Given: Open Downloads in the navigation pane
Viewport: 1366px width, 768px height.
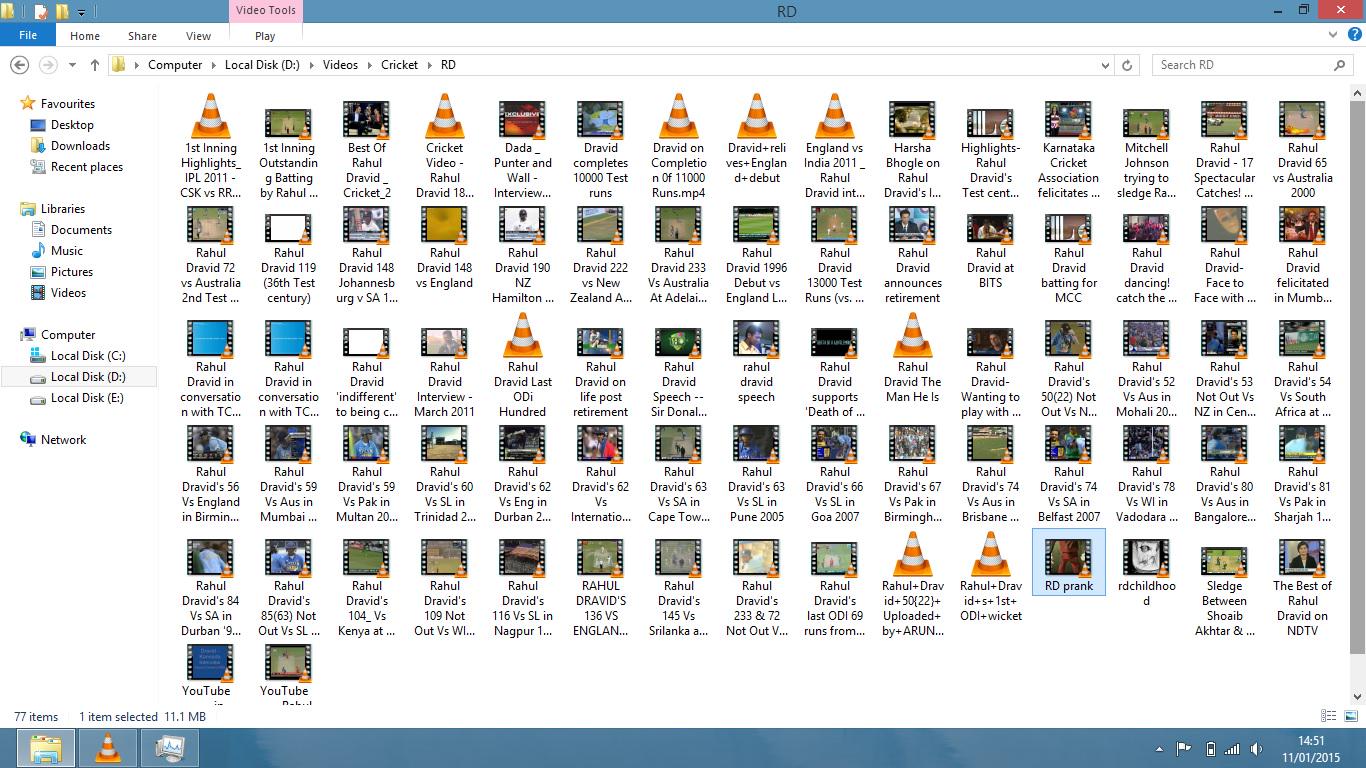Looking at the screenshot, I should coord(80,146).
